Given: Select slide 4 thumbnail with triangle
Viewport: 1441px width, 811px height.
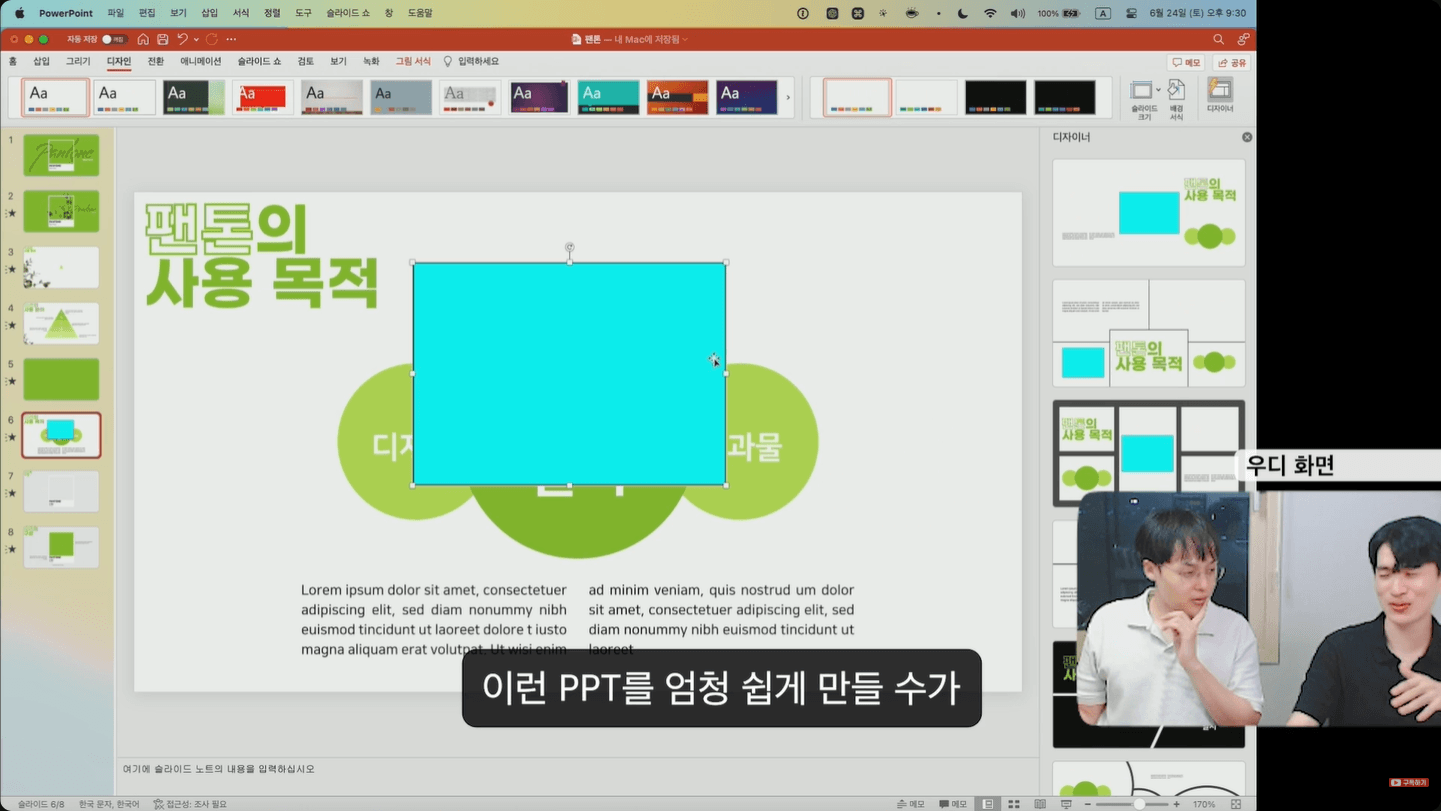Looking at the screenshot, I should point(61,323).
